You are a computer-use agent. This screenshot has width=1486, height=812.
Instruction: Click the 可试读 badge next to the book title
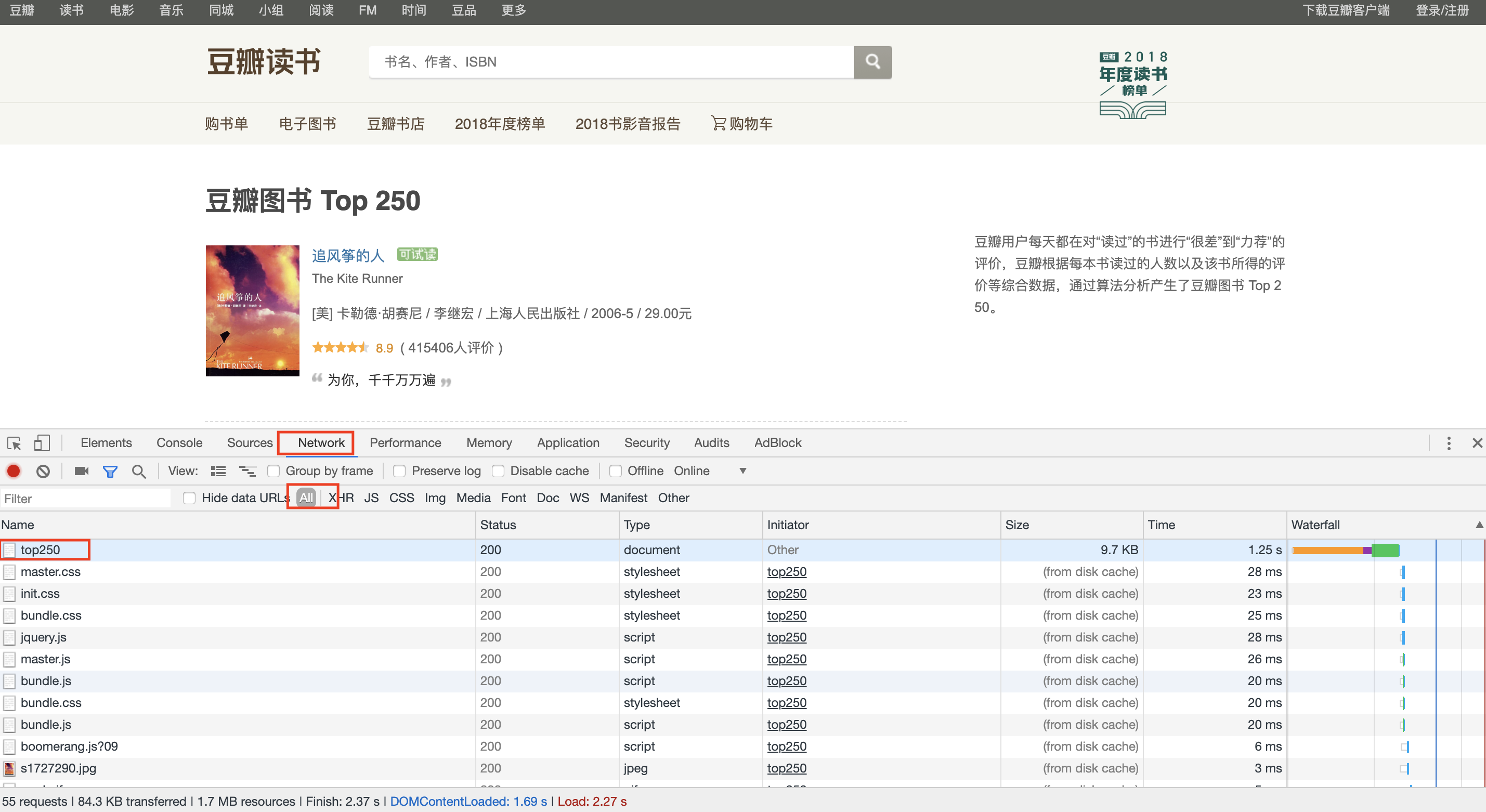click(x=417, y=254)
